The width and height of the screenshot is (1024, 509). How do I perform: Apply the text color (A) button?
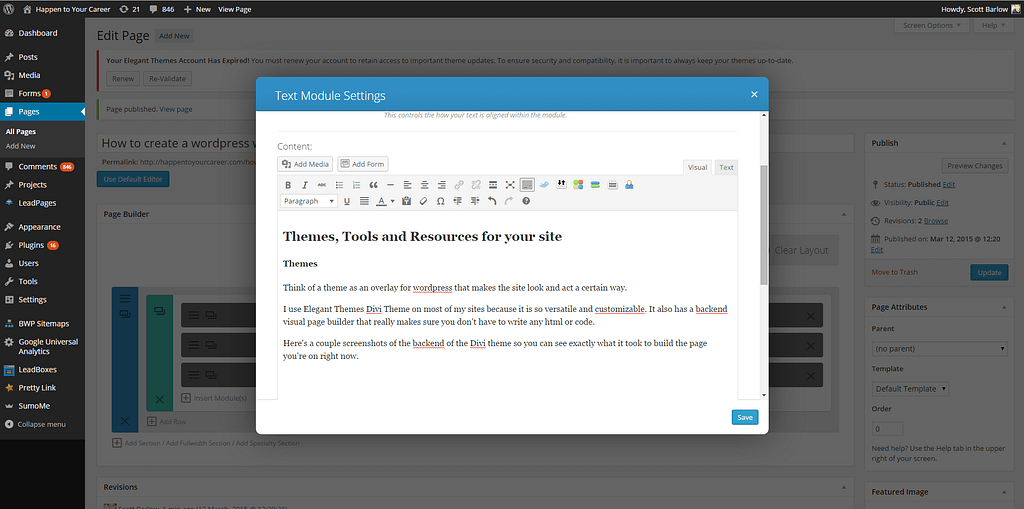[x=382, y=201]
